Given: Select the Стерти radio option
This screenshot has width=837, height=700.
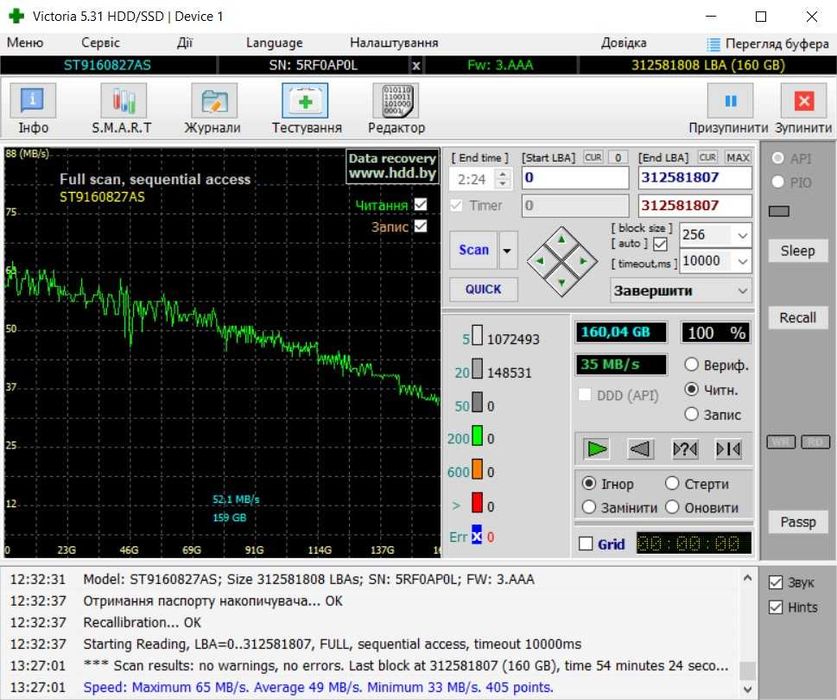Looking at the screenshot, I should point(672,484).
